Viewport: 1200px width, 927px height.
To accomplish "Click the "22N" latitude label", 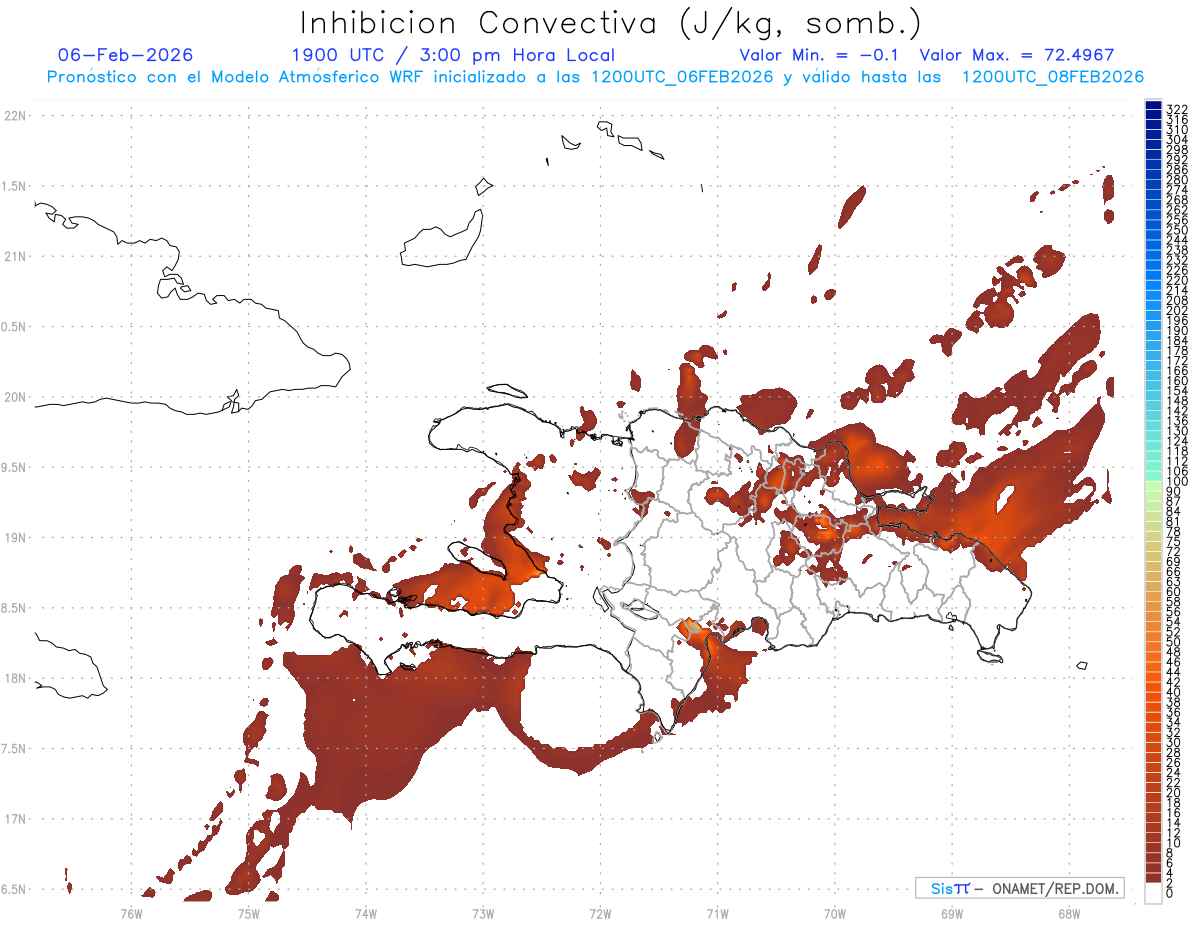I will 15,116.
